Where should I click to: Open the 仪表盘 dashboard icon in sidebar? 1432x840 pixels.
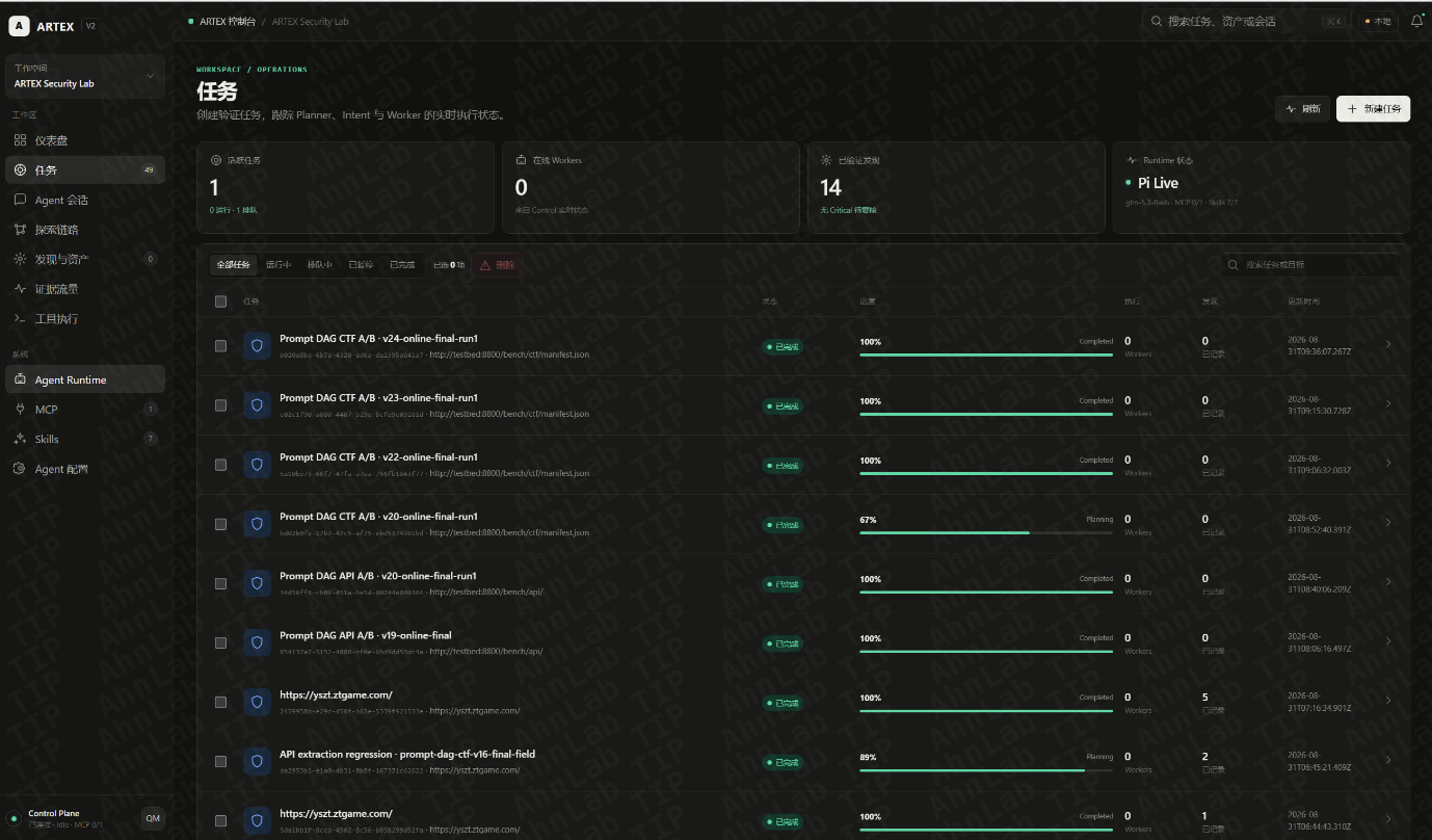(x=20, y=140)
